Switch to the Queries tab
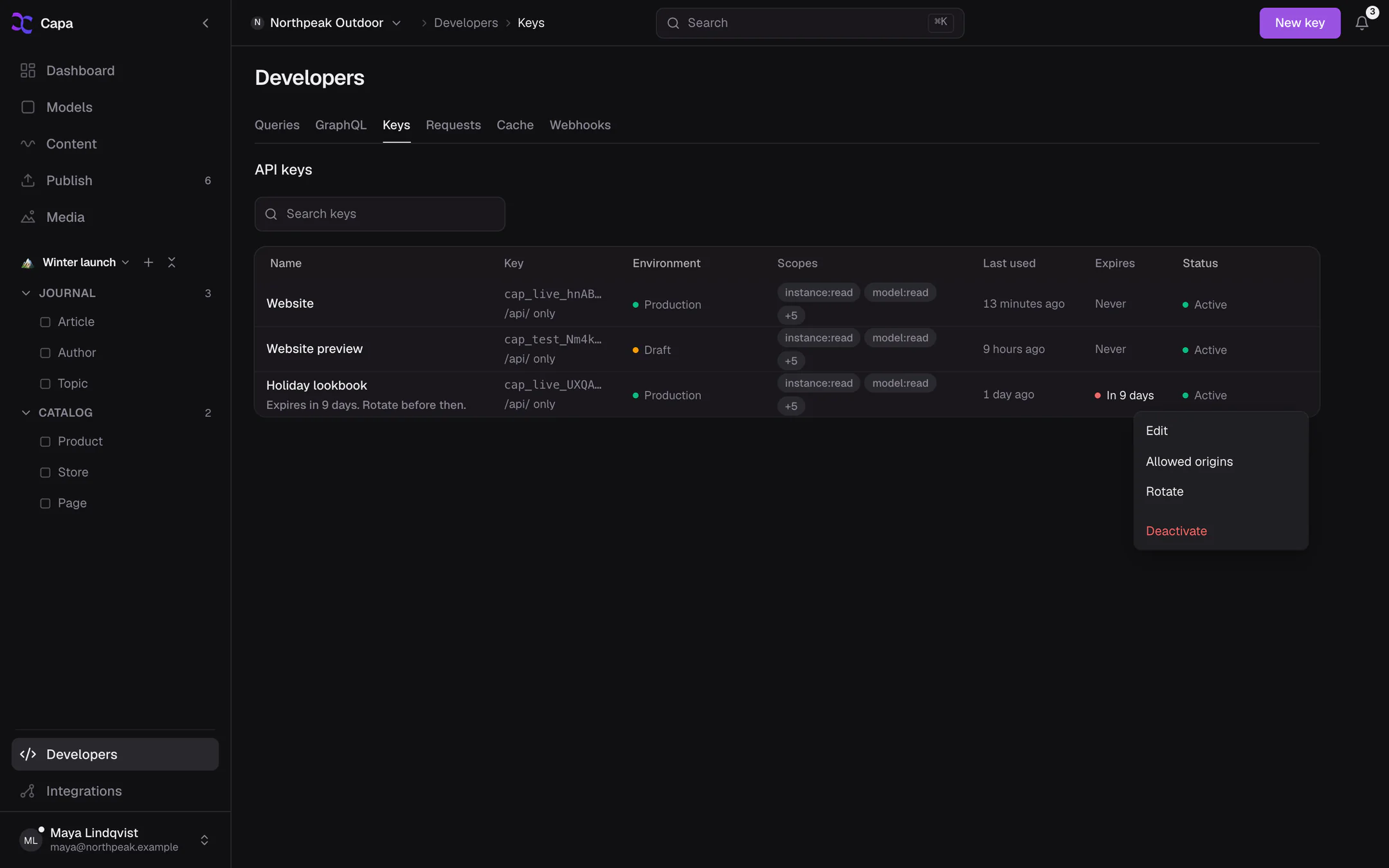The width and height of the screenshot is (1389, 868). pyautogui.click(x=277, y=125)
